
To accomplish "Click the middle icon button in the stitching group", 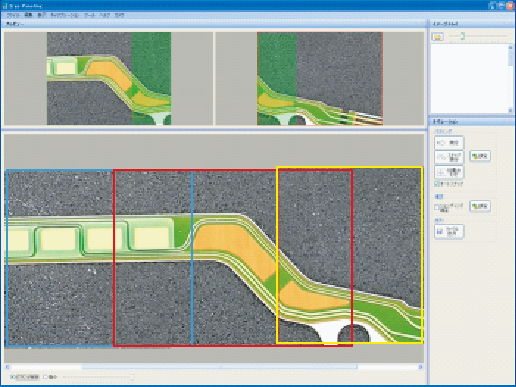I will [449, 157].
